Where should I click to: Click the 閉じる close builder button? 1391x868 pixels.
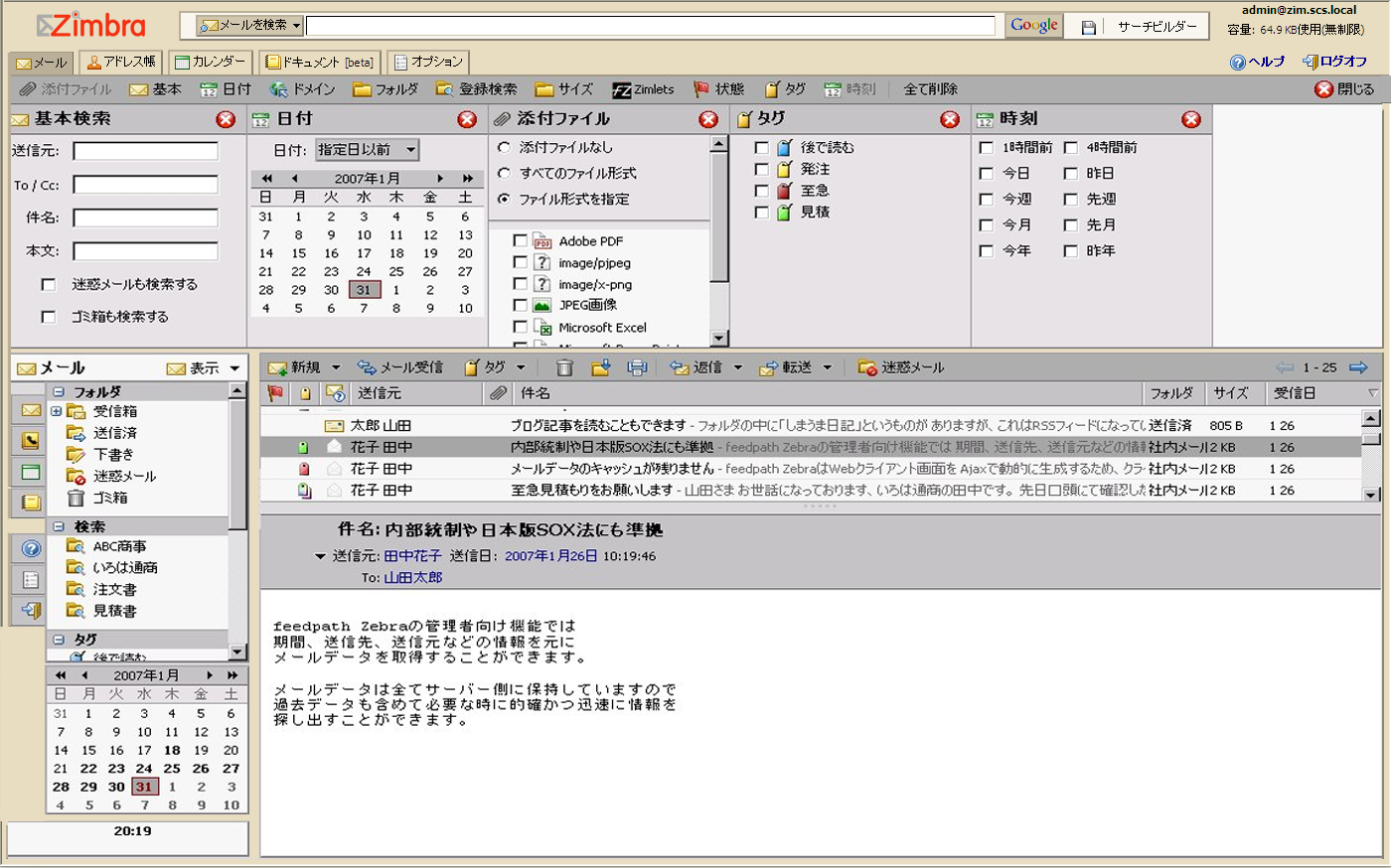pos(1344,89)
